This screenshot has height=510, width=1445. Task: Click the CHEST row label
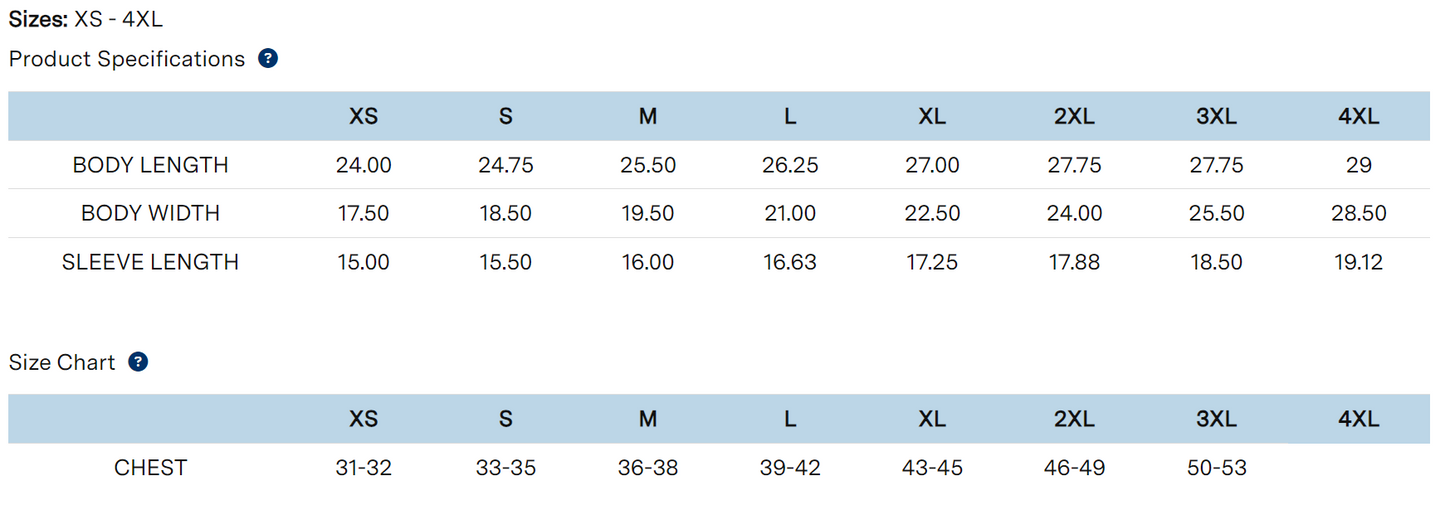pyautogui.click(x=151, y=467)
